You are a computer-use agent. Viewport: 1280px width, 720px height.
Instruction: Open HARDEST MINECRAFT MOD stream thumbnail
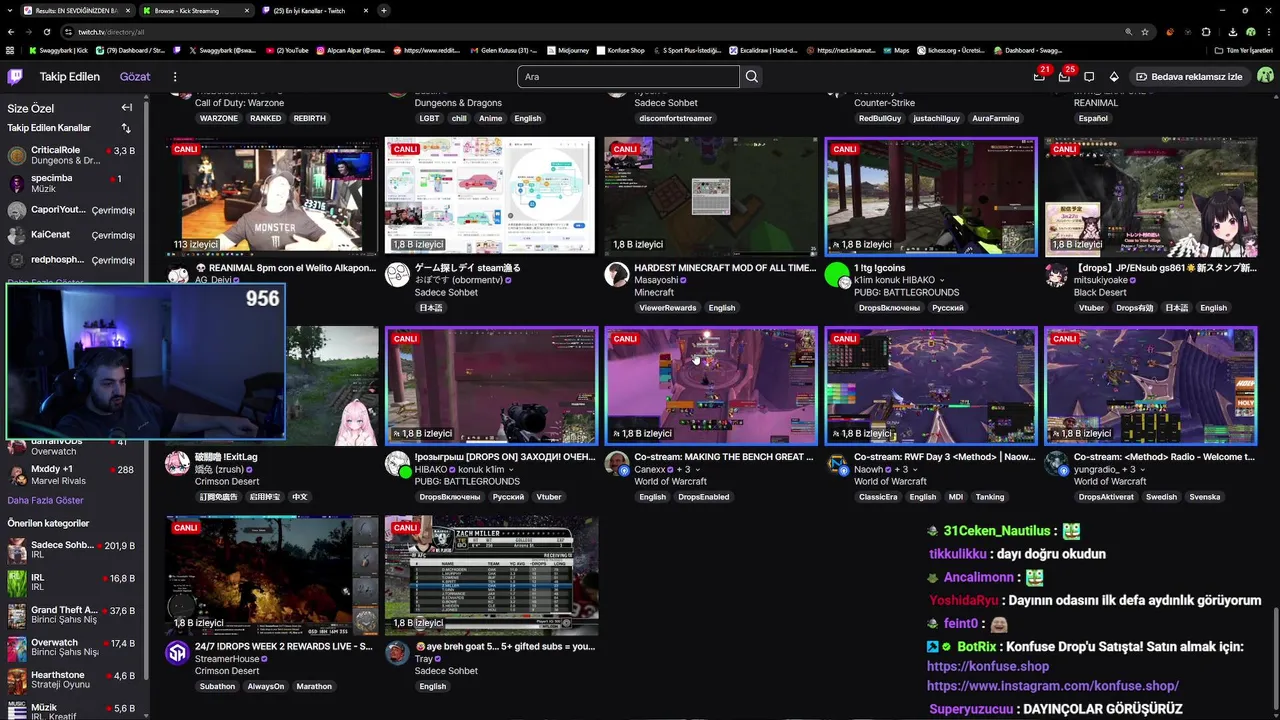tap(711, 196)
